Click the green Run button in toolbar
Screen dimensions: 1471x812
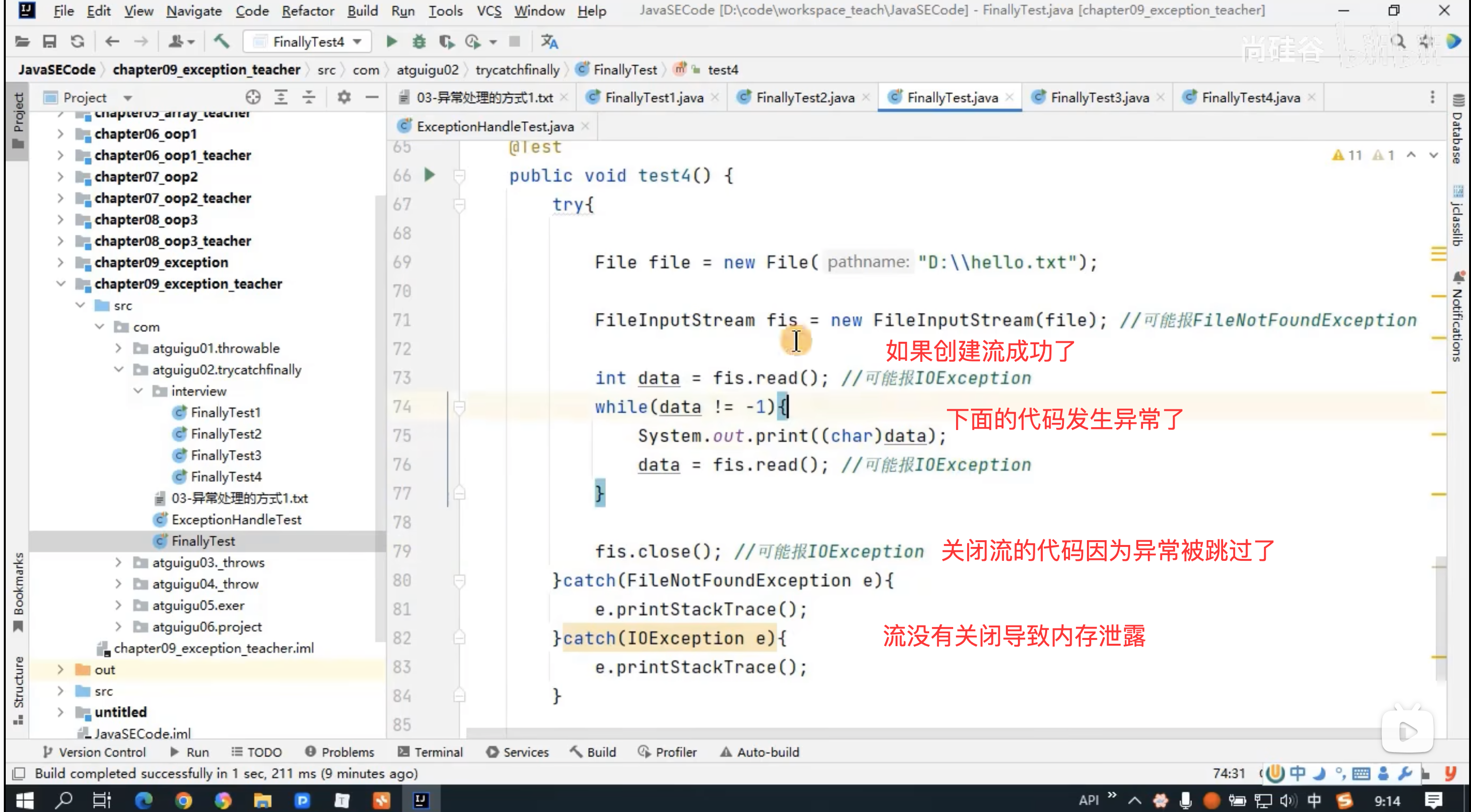point(391,41)
